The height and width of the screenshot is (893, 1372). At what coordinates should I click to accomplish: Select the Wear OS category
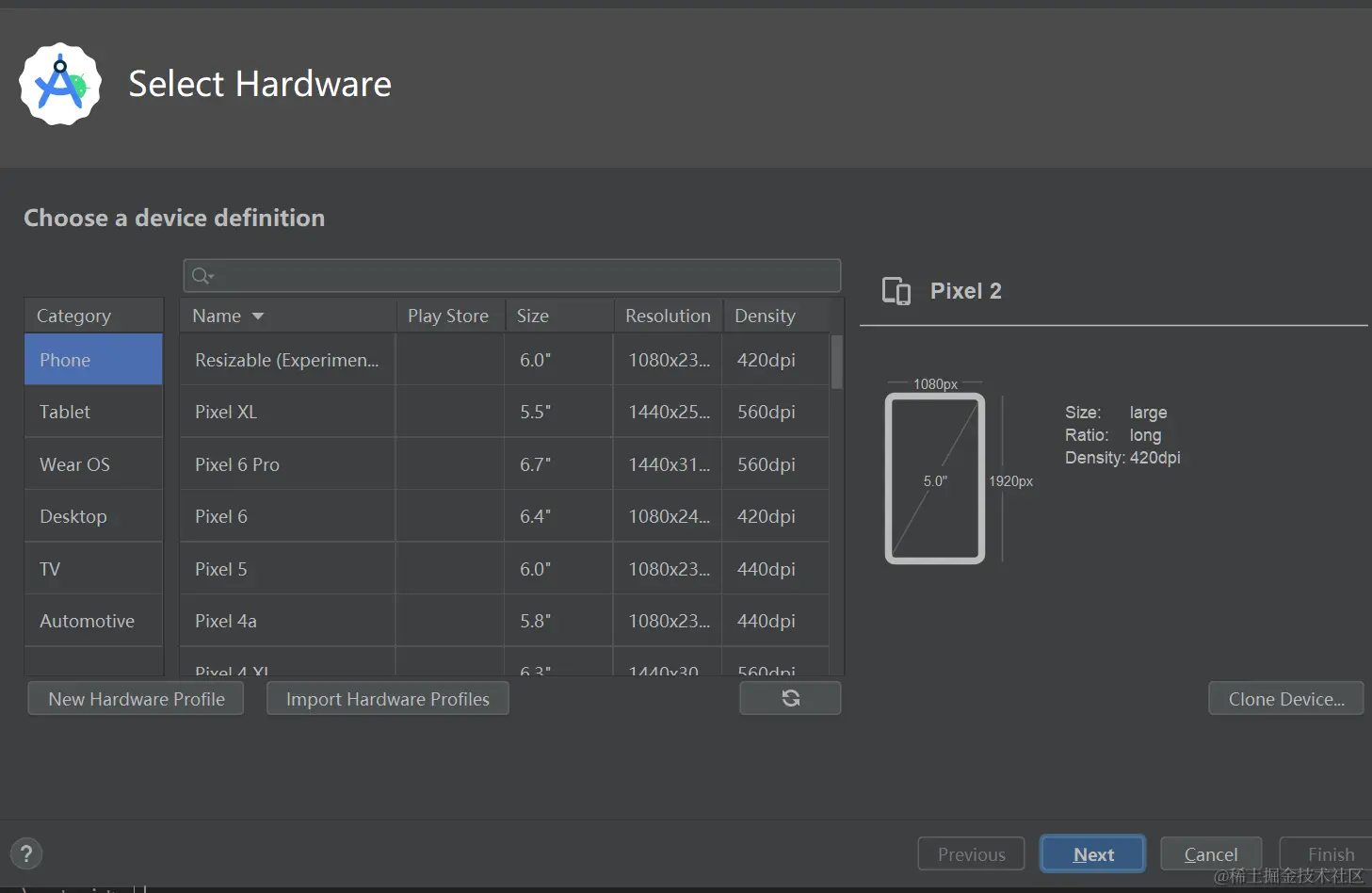tap(74, 464)
